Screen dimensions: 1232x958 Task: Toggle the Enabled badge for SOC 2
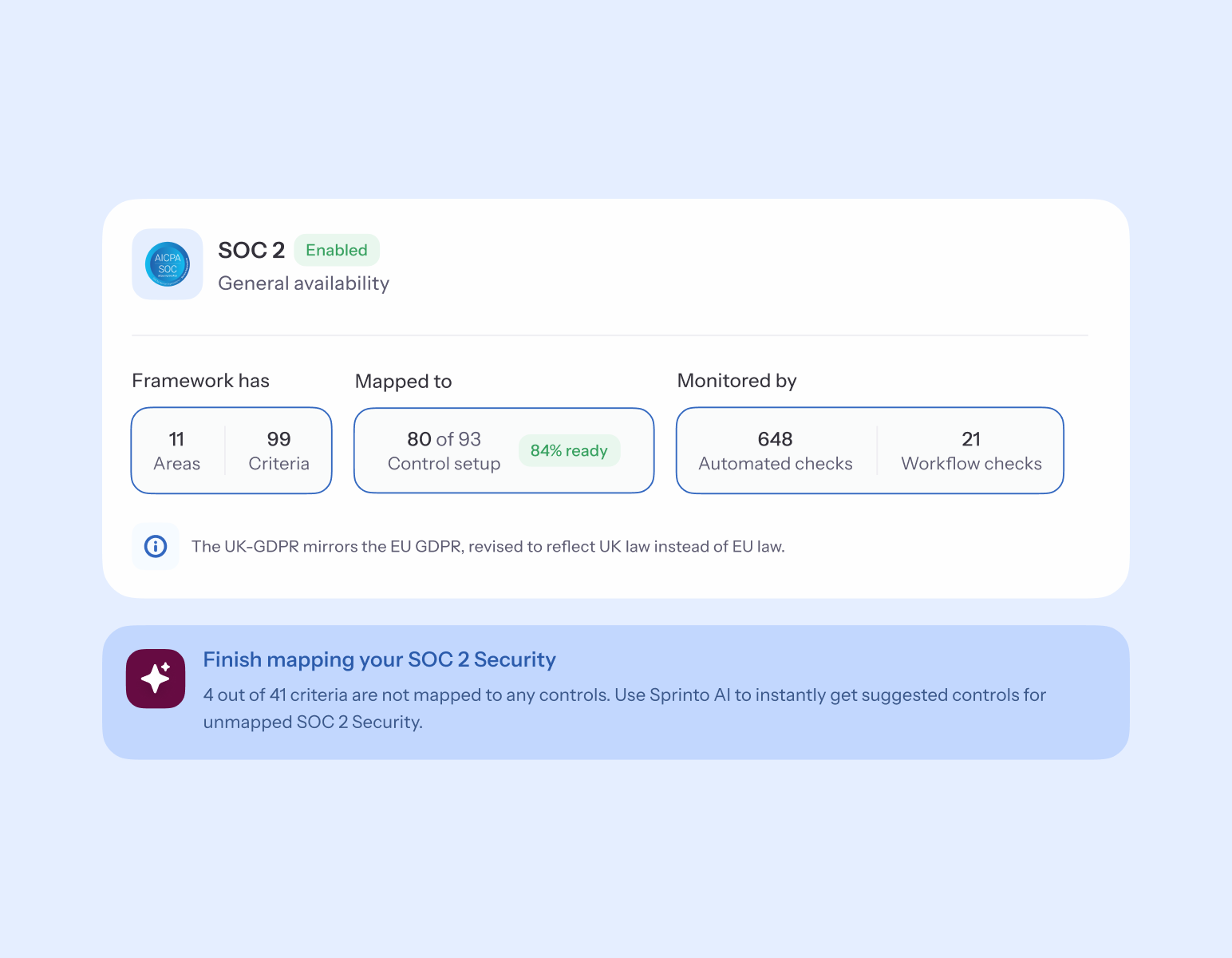[x=336, y=250]
